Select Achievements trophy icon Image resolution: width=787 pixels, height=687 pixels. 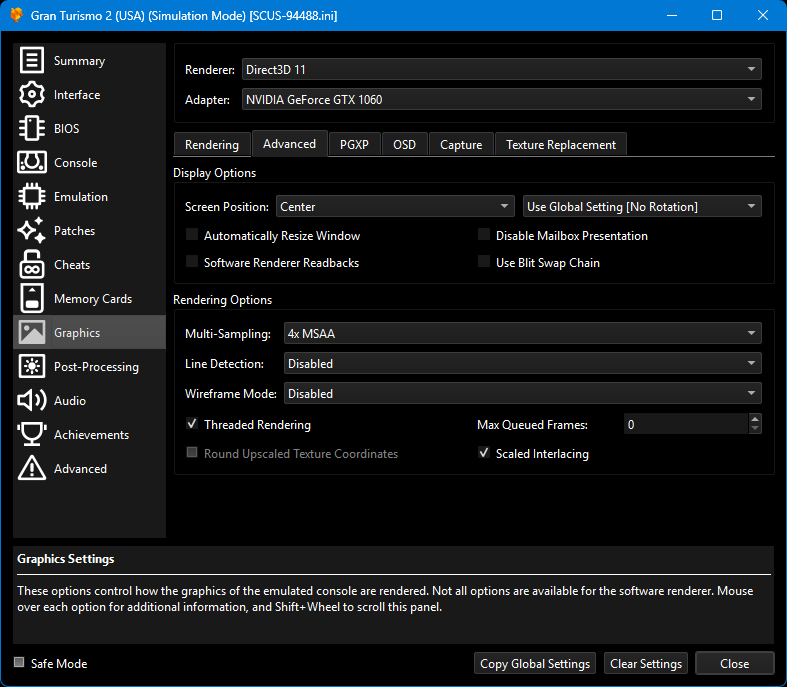[x=32, y=435]
